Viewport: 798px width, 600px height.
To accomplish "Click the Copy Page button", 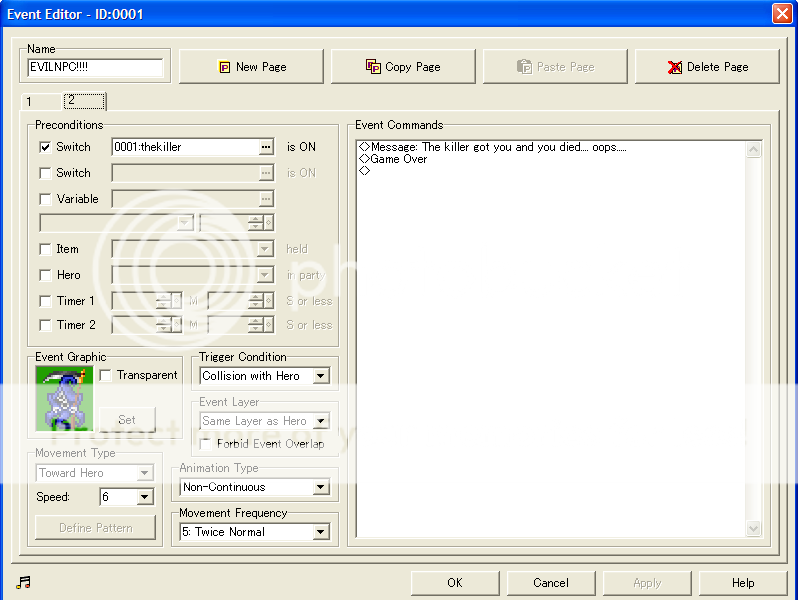I will pyautogui.click(x=403, y=67).
